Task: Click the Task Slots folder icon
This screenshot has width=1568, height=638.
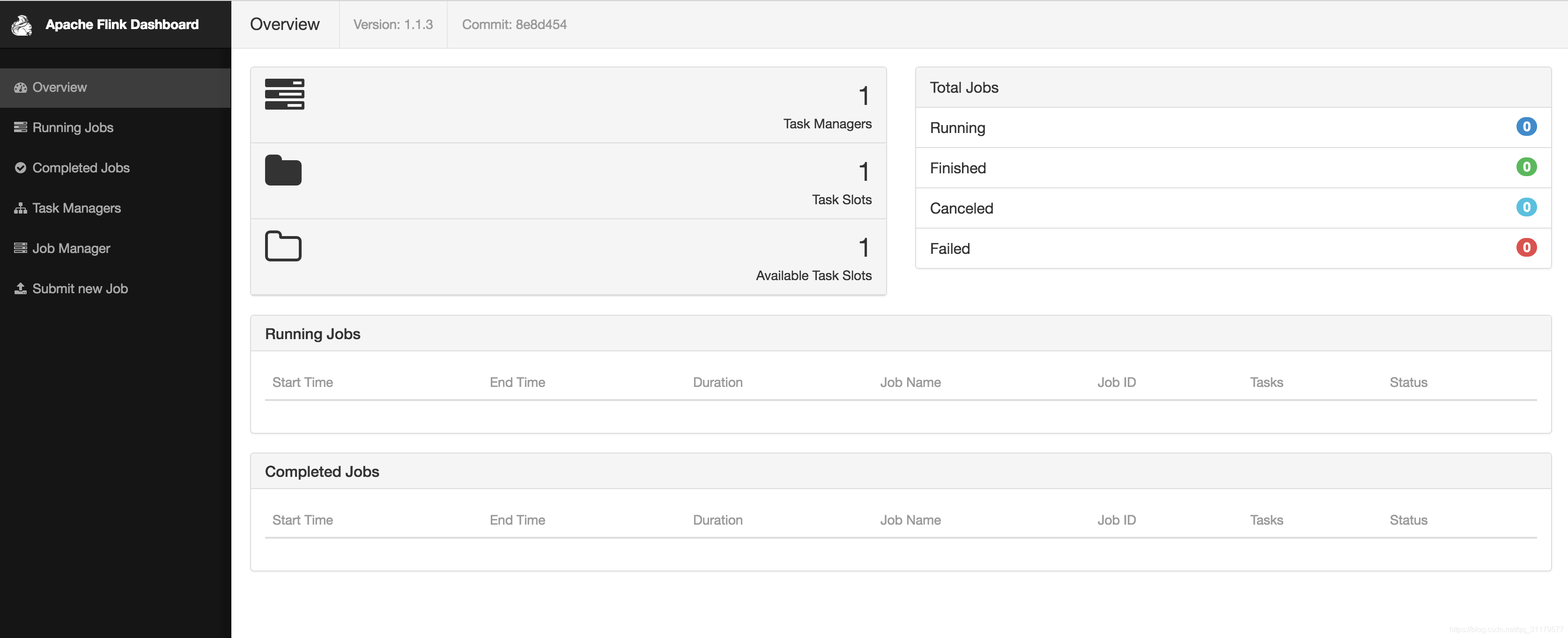Action: click(x=283, y=170)
